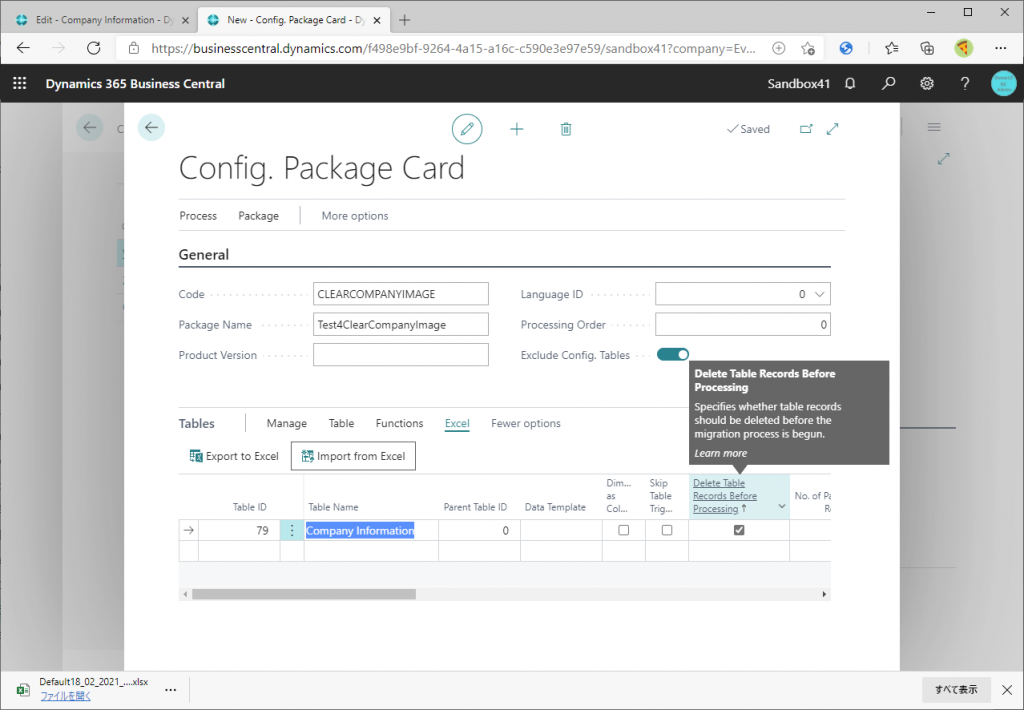
Task: Click the Package Name input field
Action: tap(400, 325)
